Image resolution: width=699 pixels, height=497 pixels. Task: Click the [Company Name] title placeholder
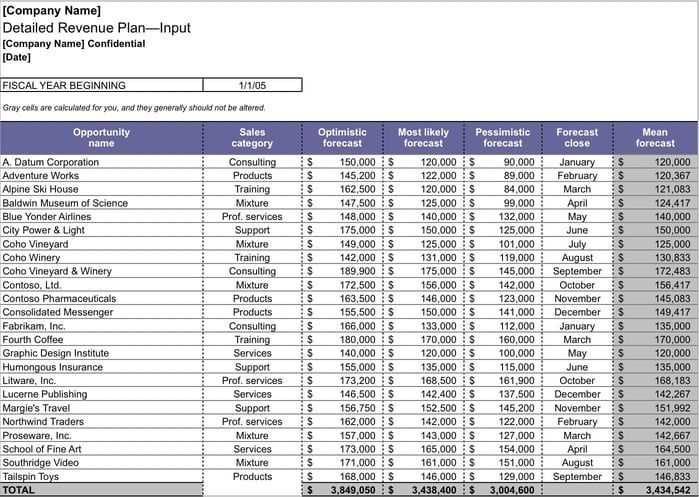[x=52, y=10]
